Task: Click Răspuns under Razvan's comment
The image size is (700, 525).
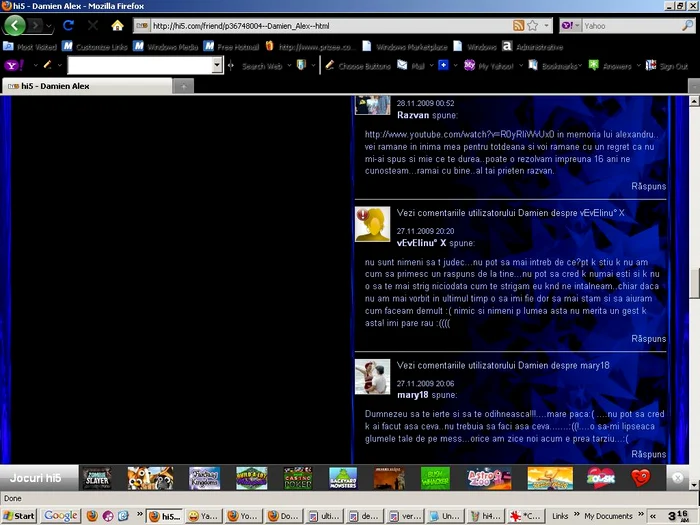Action: coord(649,186)
